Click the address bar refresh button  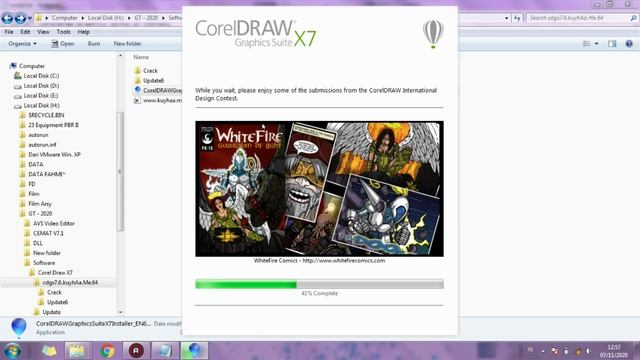click(517, 18)
